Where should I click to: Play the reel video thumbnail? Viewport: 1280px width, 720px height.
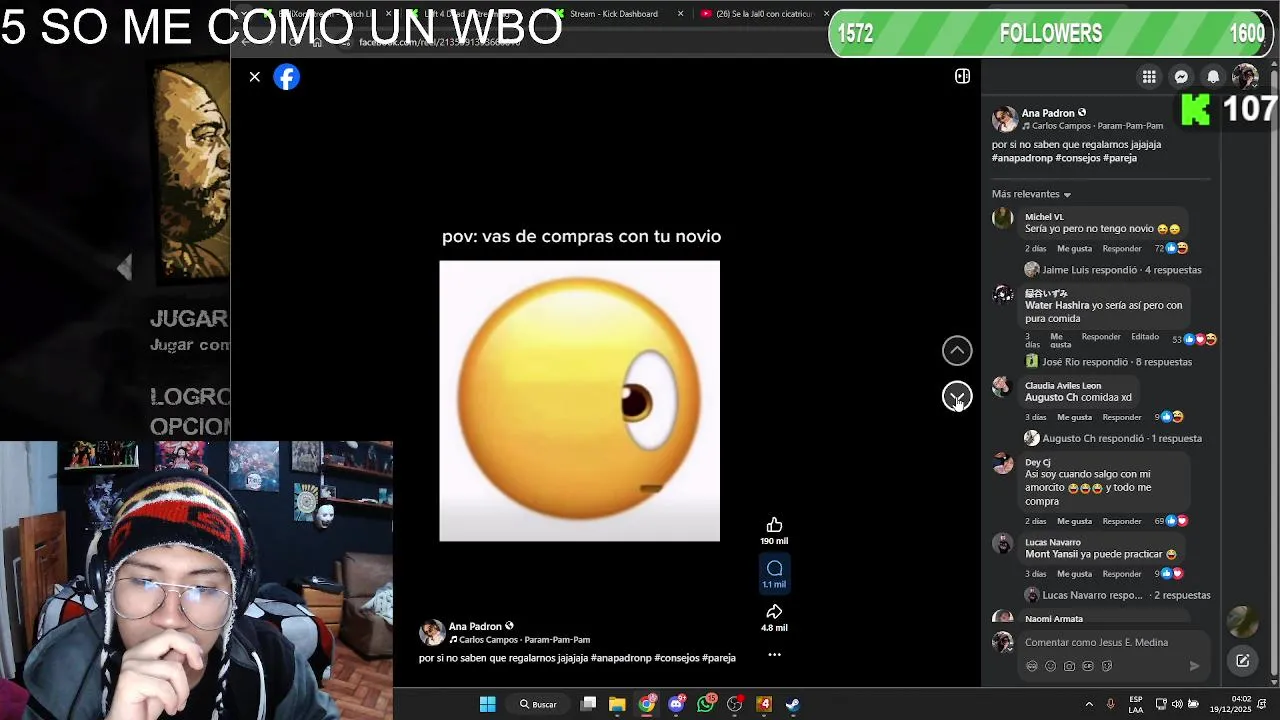tap(579, 401)
